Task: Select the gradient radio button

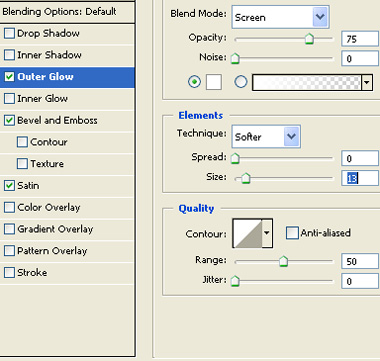Action: click(x=241, y=82)
